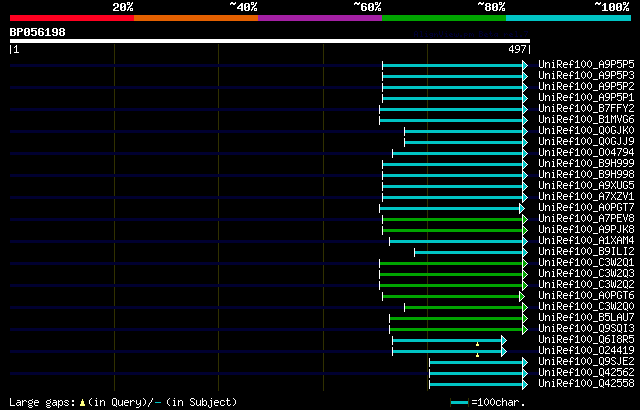Click the purple ~60% identity color bar

click(x=320, y=18)
